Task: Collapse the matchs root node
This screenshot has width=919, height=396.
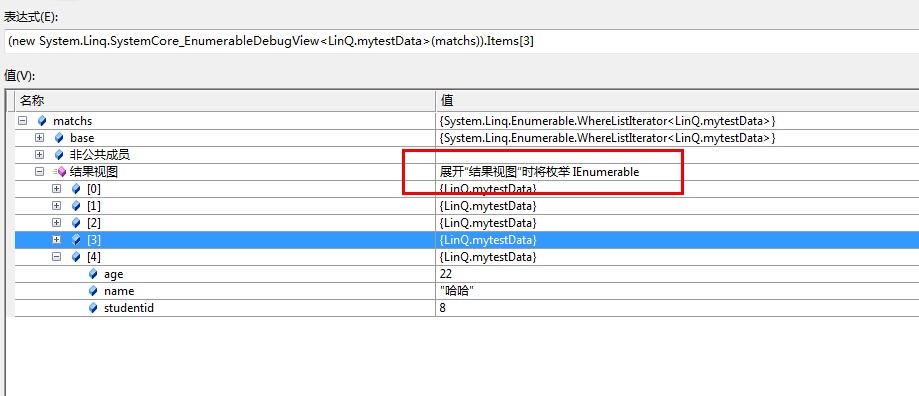Action: pyautogui.click(x=22, y=121)
